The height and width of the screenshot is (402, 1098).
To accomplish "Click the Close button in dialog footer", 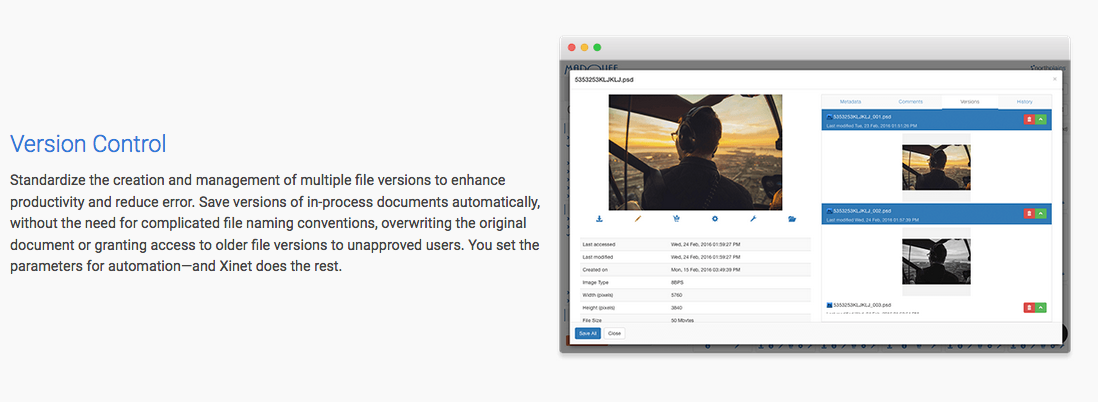I will 614,333.
